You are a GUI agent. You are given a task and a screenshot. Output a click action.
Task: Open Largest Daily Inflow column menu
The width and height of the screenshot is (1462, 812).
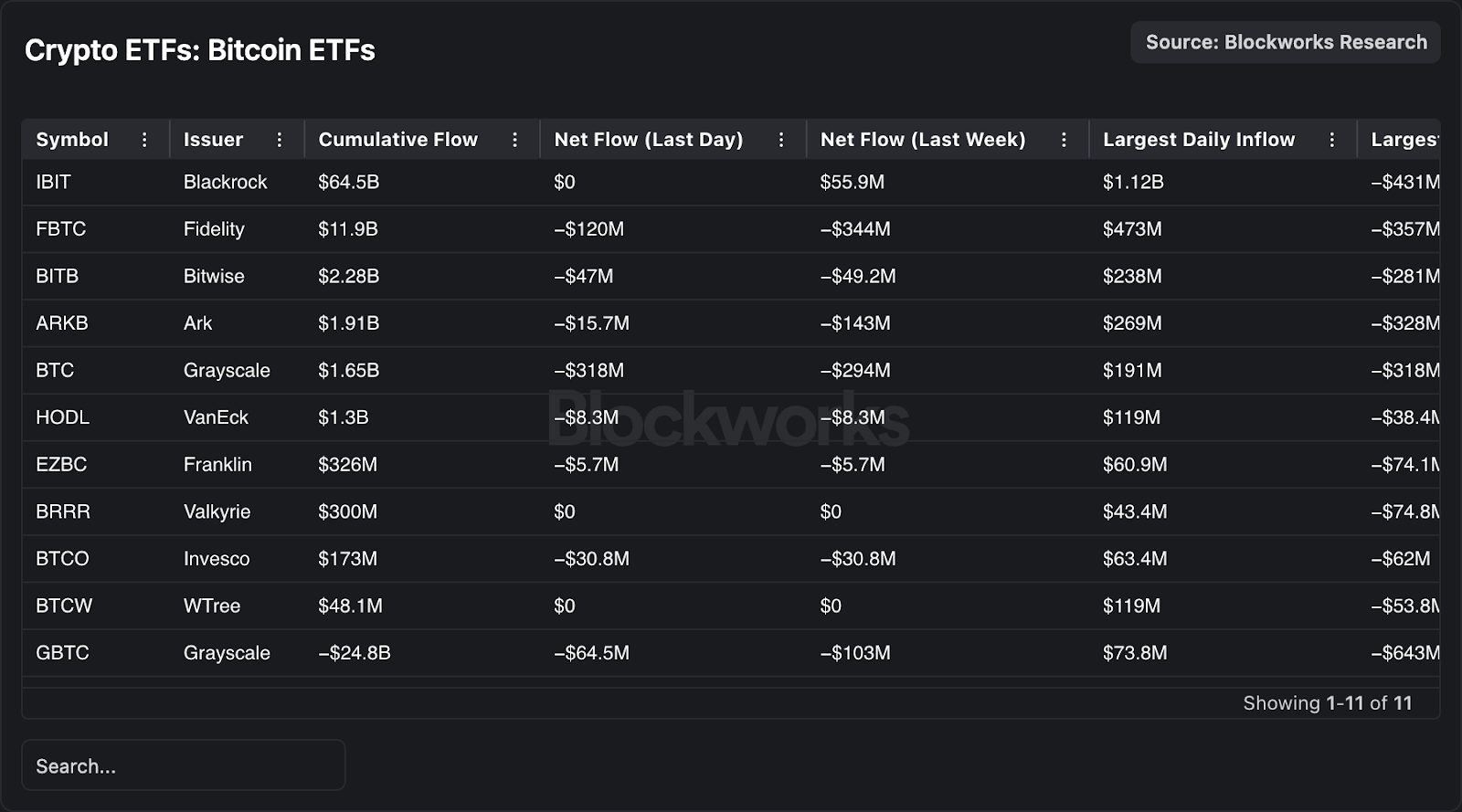[1332, 140]
